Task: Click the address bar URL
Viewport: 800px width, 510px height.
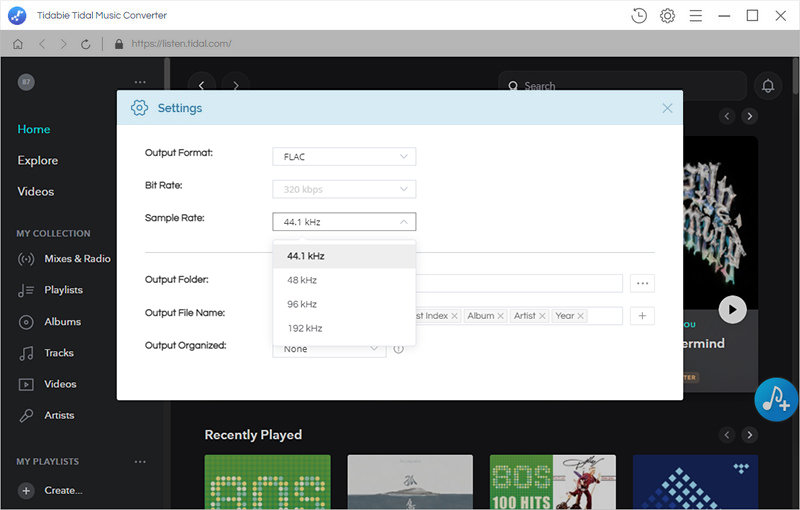Action: (181, 44)
